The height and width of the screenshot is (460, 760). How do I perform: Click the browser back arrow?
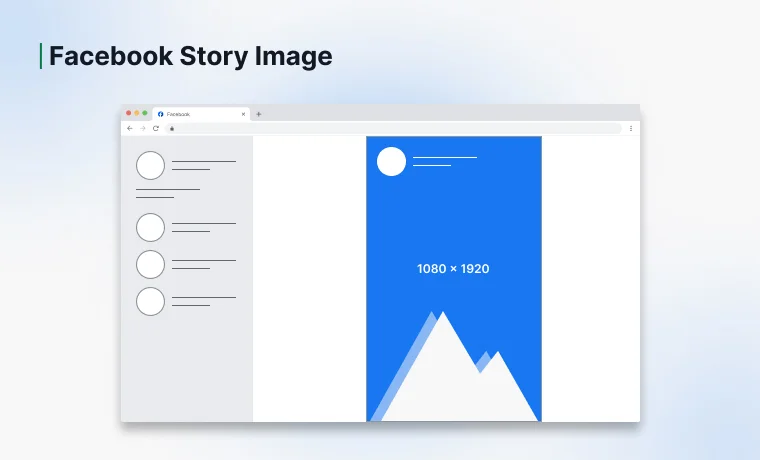tap(129, 128)
